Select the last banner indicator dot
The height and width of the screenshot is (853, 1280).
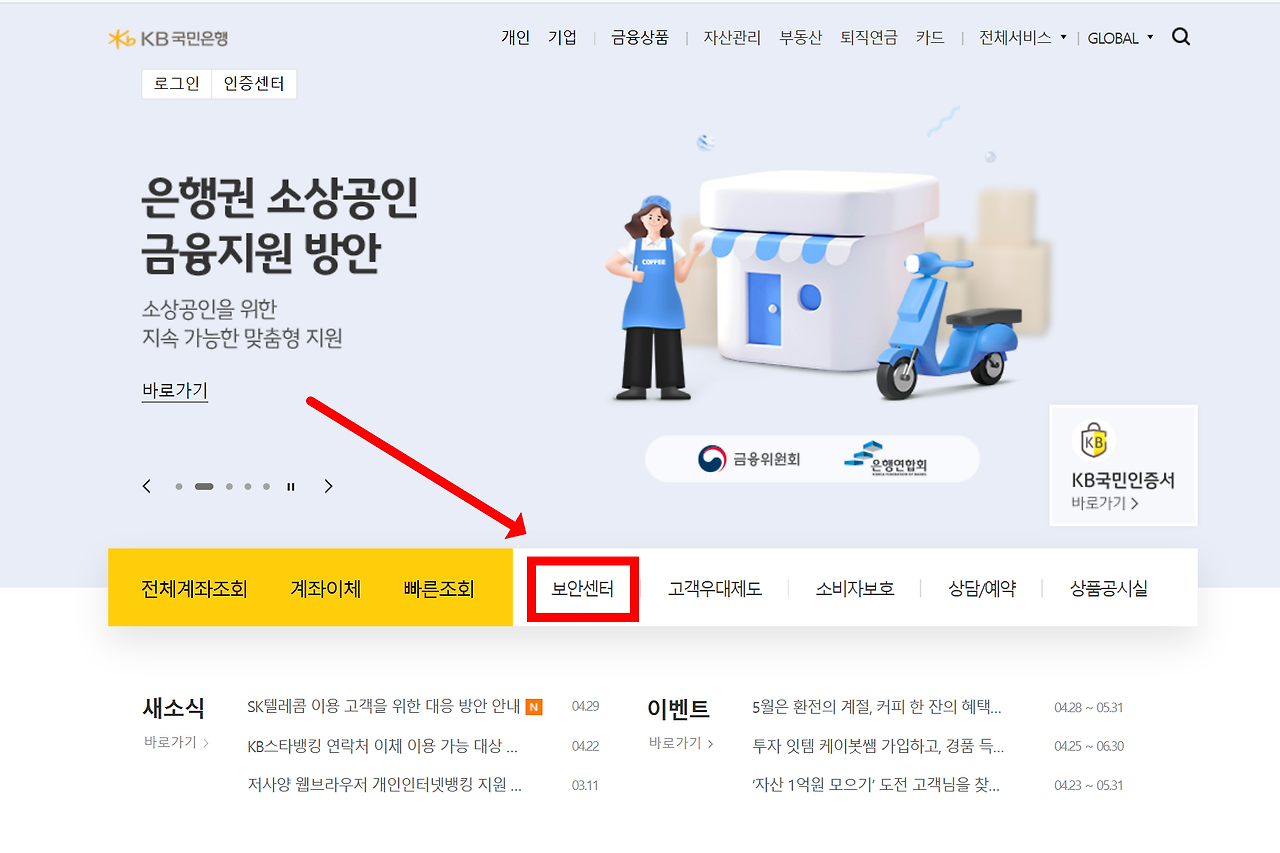(x=265, y=486)
